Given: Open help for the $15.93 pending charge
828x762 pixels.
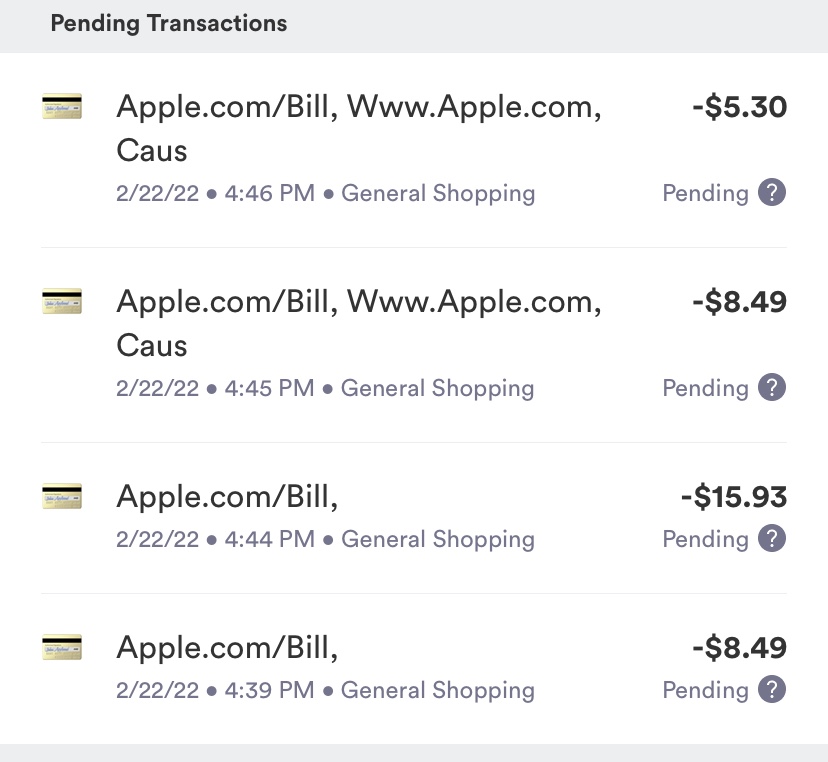Looking at the screenshot, I should [x=770, y=539].
